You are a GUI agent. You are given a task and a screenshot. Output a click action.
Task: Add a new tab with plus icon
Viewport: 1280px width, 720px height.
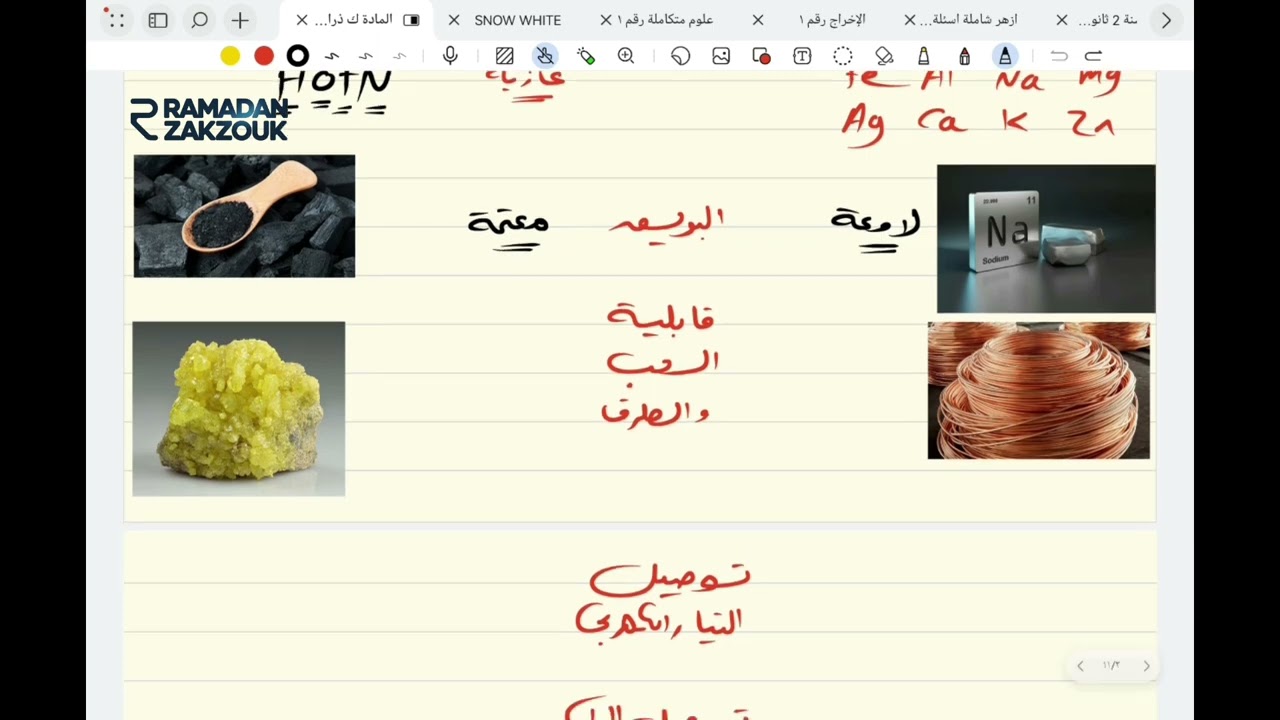point(240,20)
